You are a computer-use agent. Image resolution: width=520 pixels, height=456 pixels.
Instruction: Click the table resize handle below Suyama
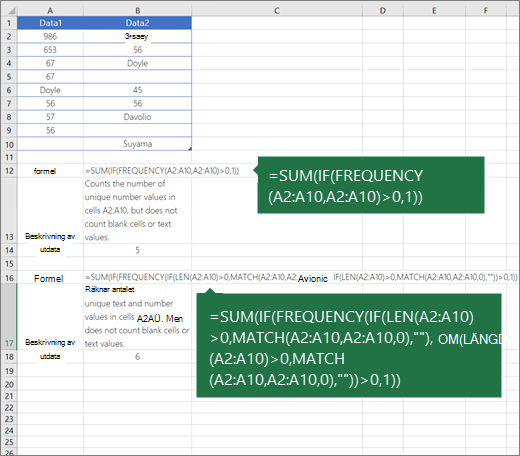pyautogui.click(x=190, y=149)
